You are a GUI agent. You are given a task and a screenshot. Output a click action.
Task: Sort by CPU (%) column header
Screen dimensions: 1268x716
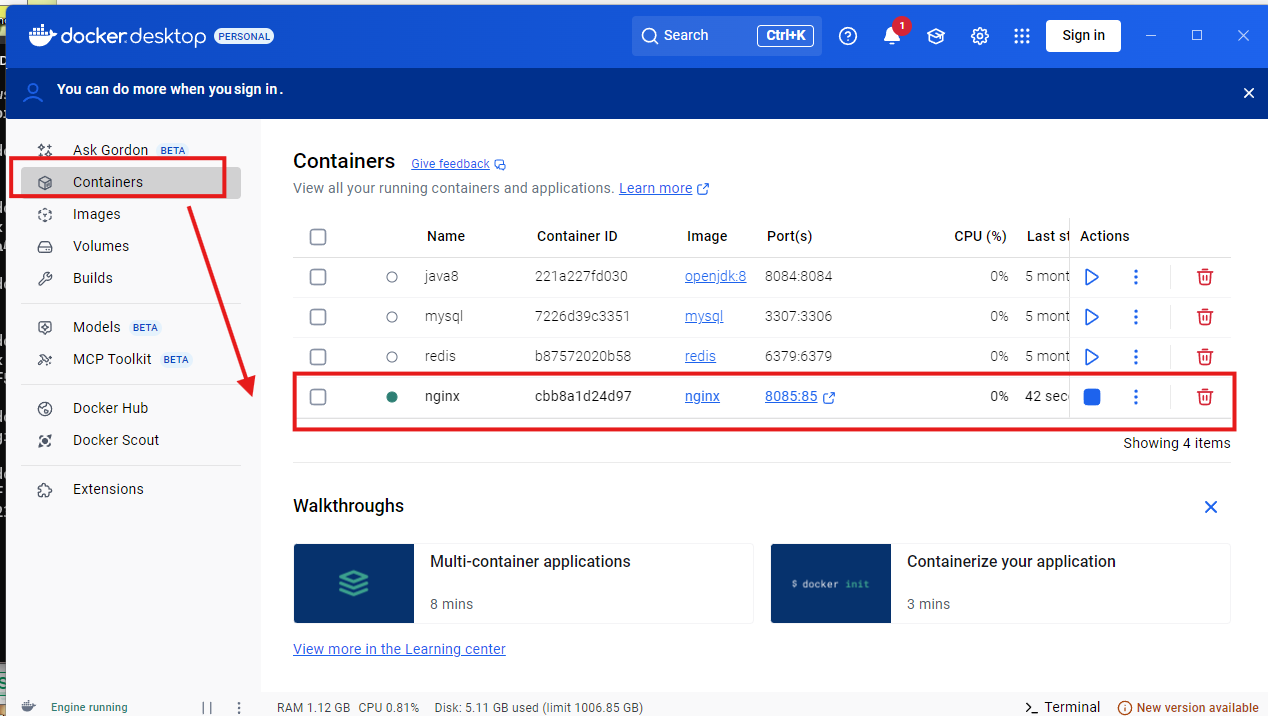coord(980,237)
